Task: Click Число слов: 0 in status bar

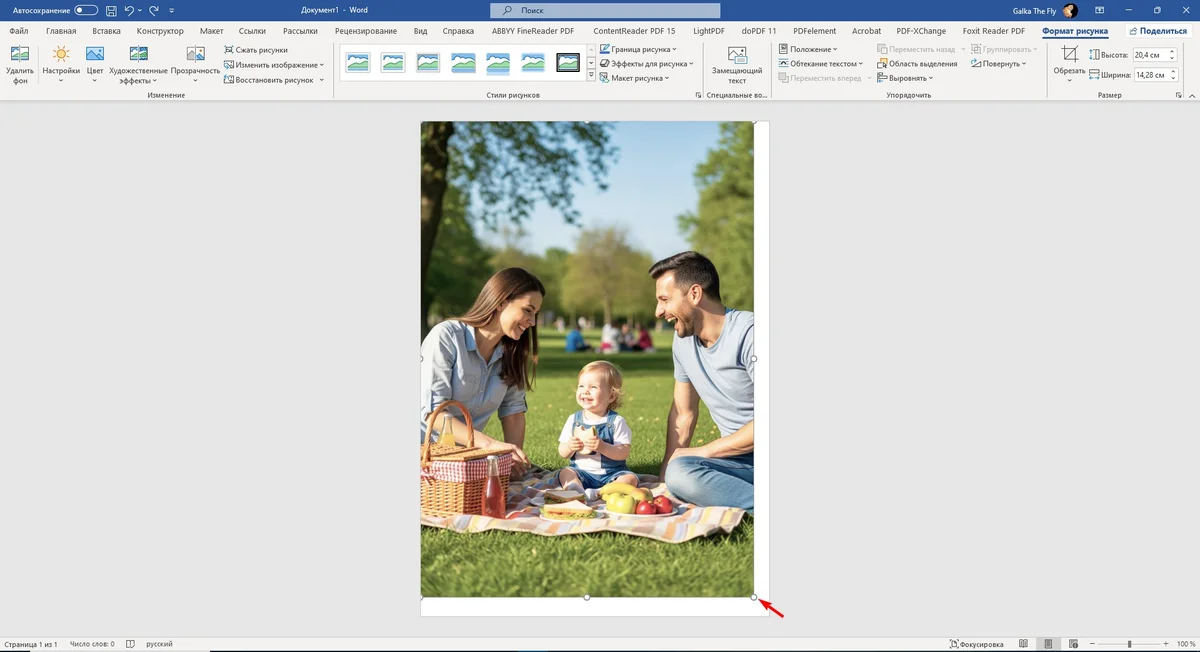Action: (x=91, y=644)
